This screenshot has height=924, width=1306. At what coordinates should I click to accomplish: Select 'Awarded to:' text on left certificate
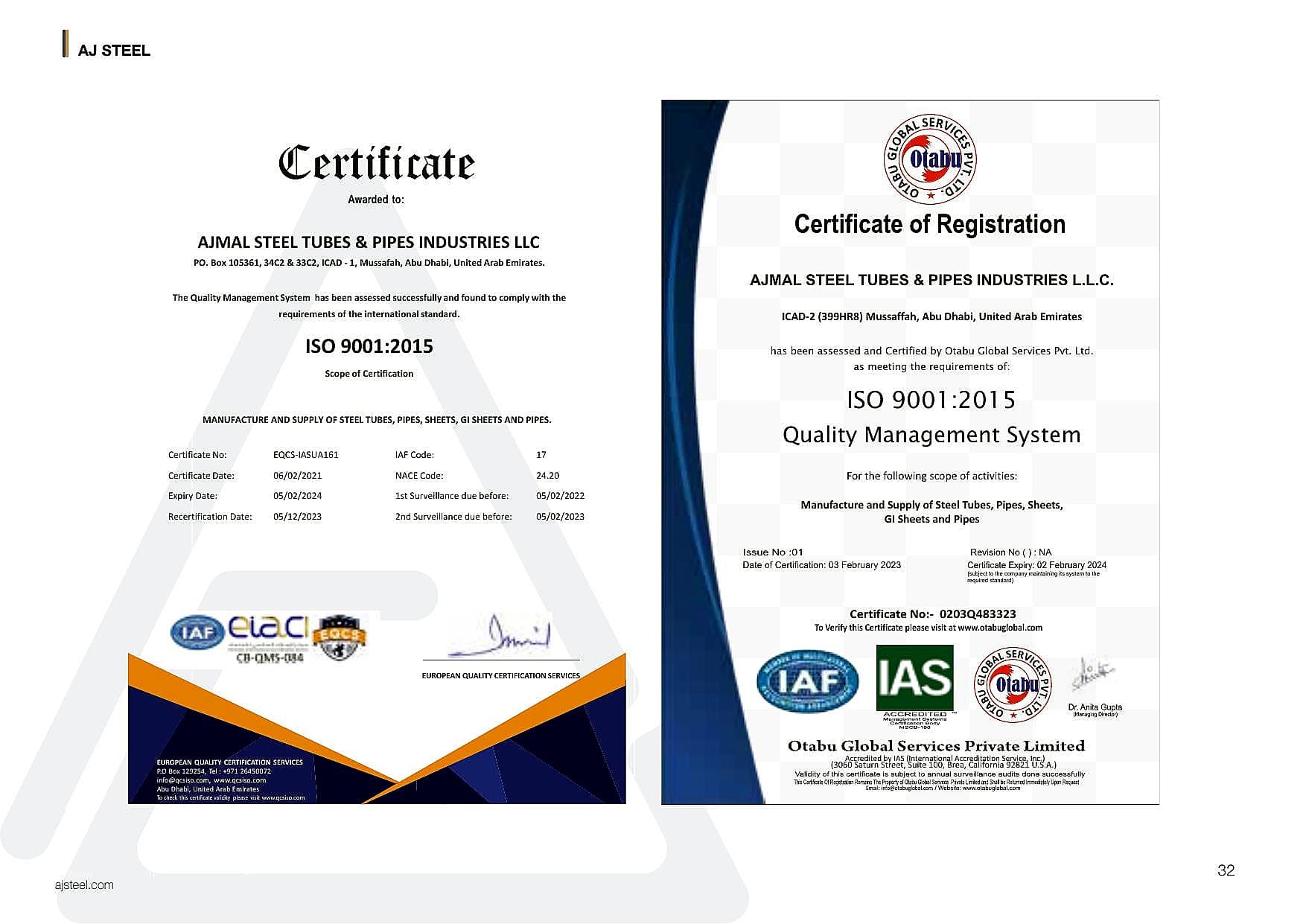pyautogui.click(x=376, y=199)
